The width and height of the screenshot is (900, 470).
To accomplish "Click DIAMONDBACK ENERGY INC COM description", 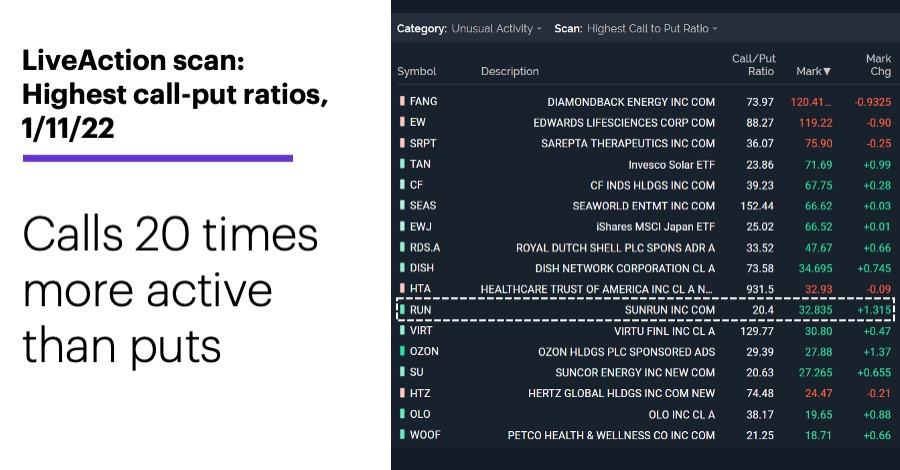I will tap(631, 102).
